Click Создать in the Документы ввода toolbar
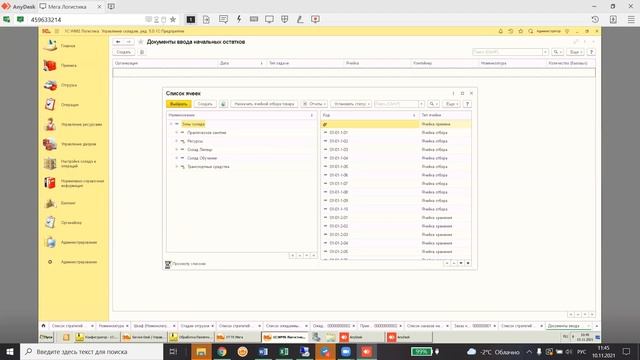Screen dimensions: 640x360 tap(124, 52)
